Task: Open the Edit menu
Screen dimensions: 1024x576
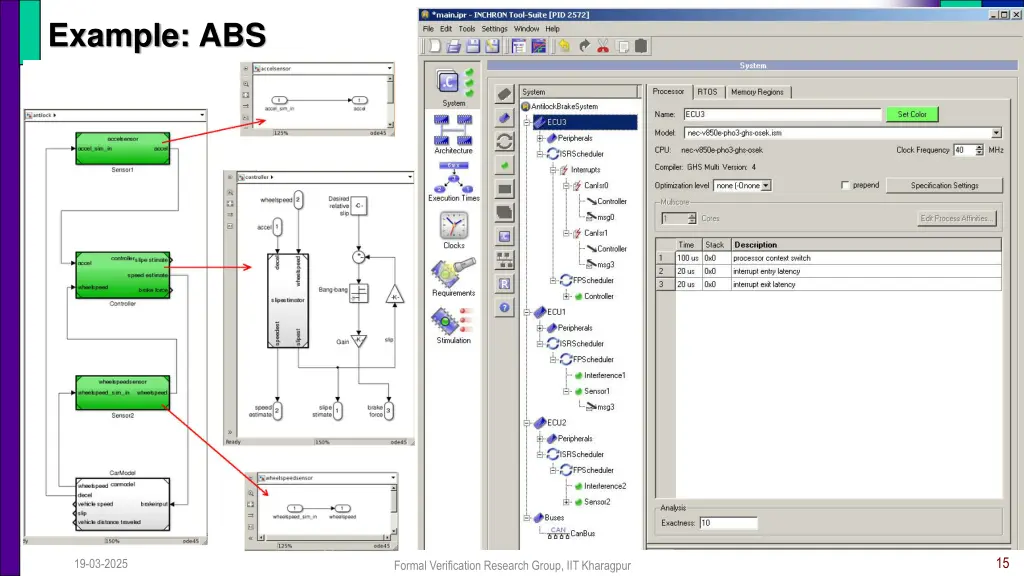Action: coord(445,29)
